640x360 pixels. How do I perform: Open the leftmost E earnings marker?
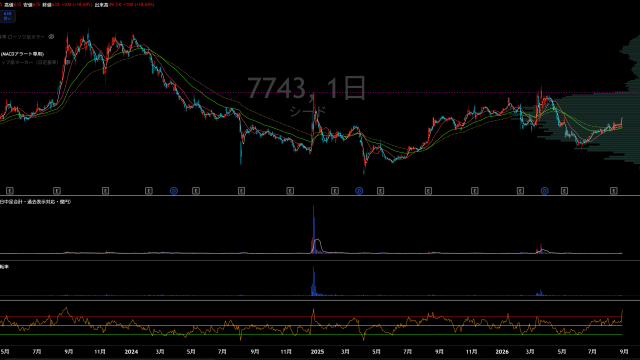coord(10,191)
